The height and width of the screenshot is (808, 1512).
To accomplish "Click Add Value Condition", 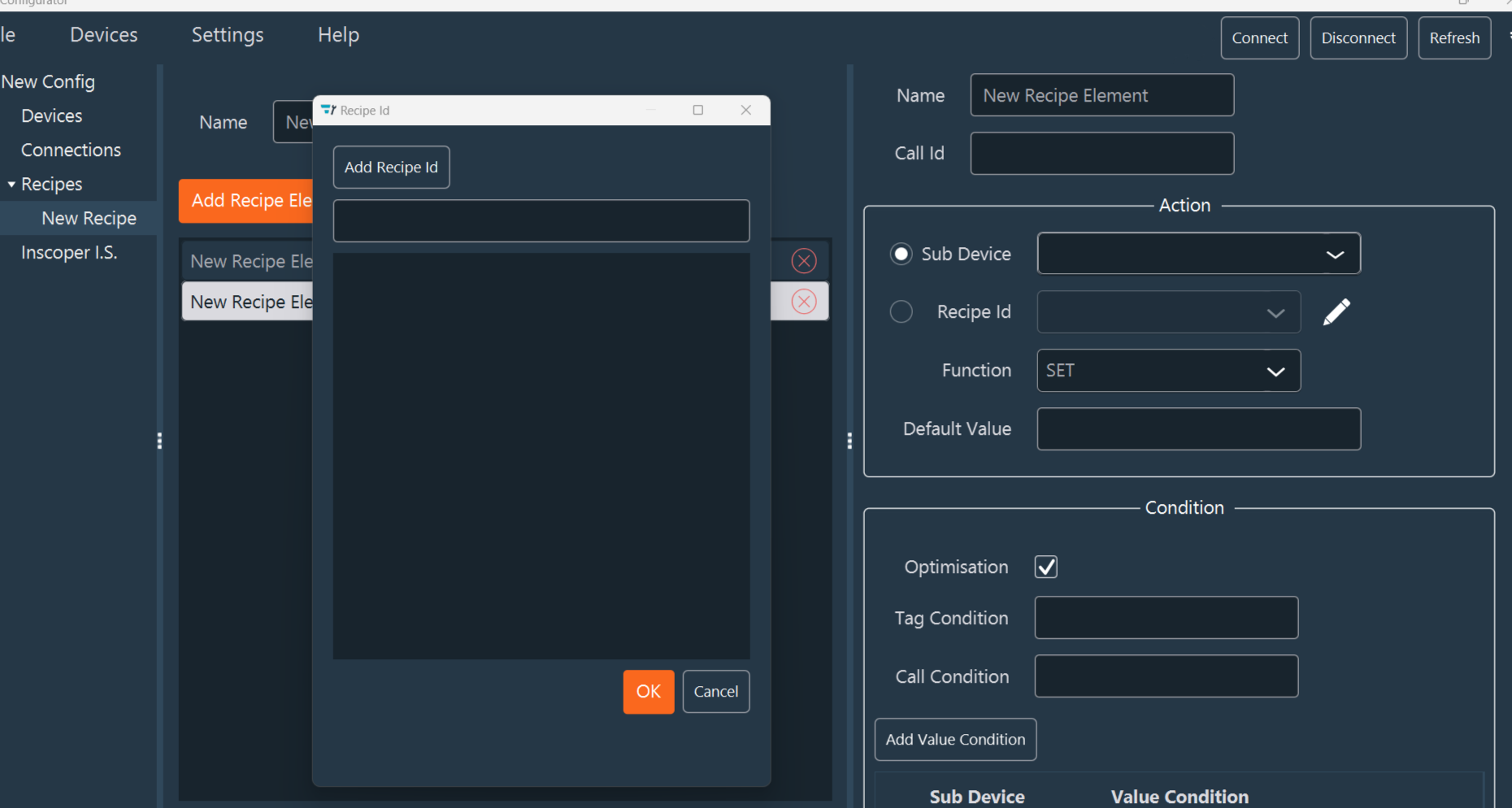I will 955,739.
